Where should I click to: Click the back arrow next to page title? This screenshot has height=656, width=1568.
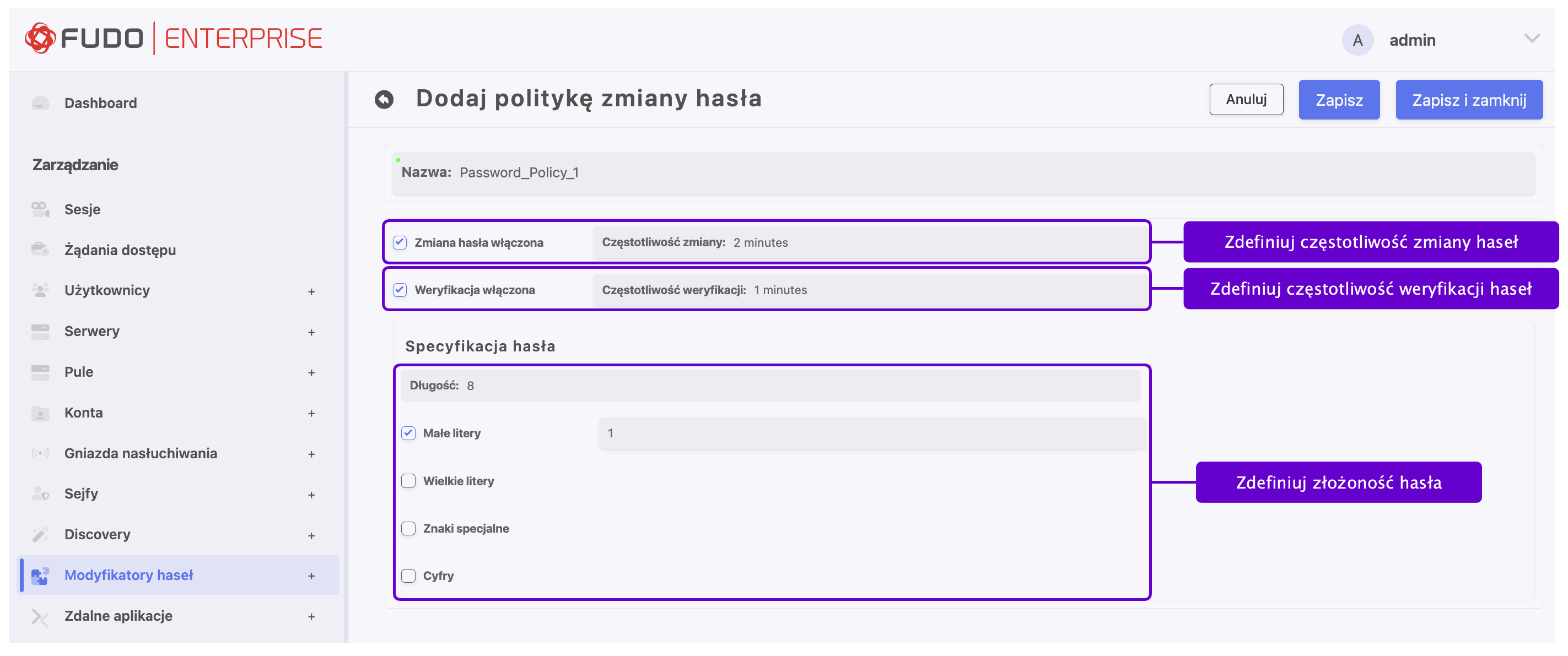pos(384,99)
